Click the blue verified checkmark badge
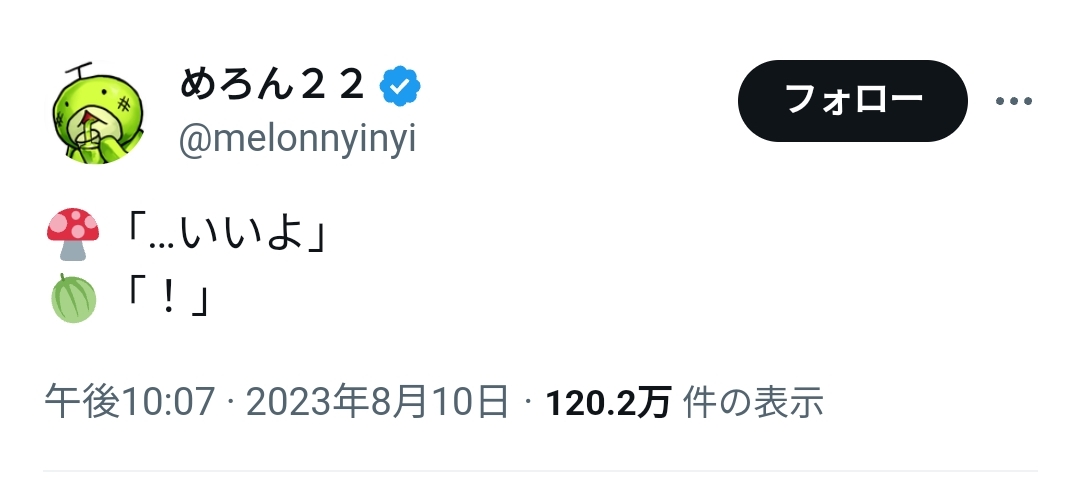This screenshot has width=1080, height=487. point(400,86)
